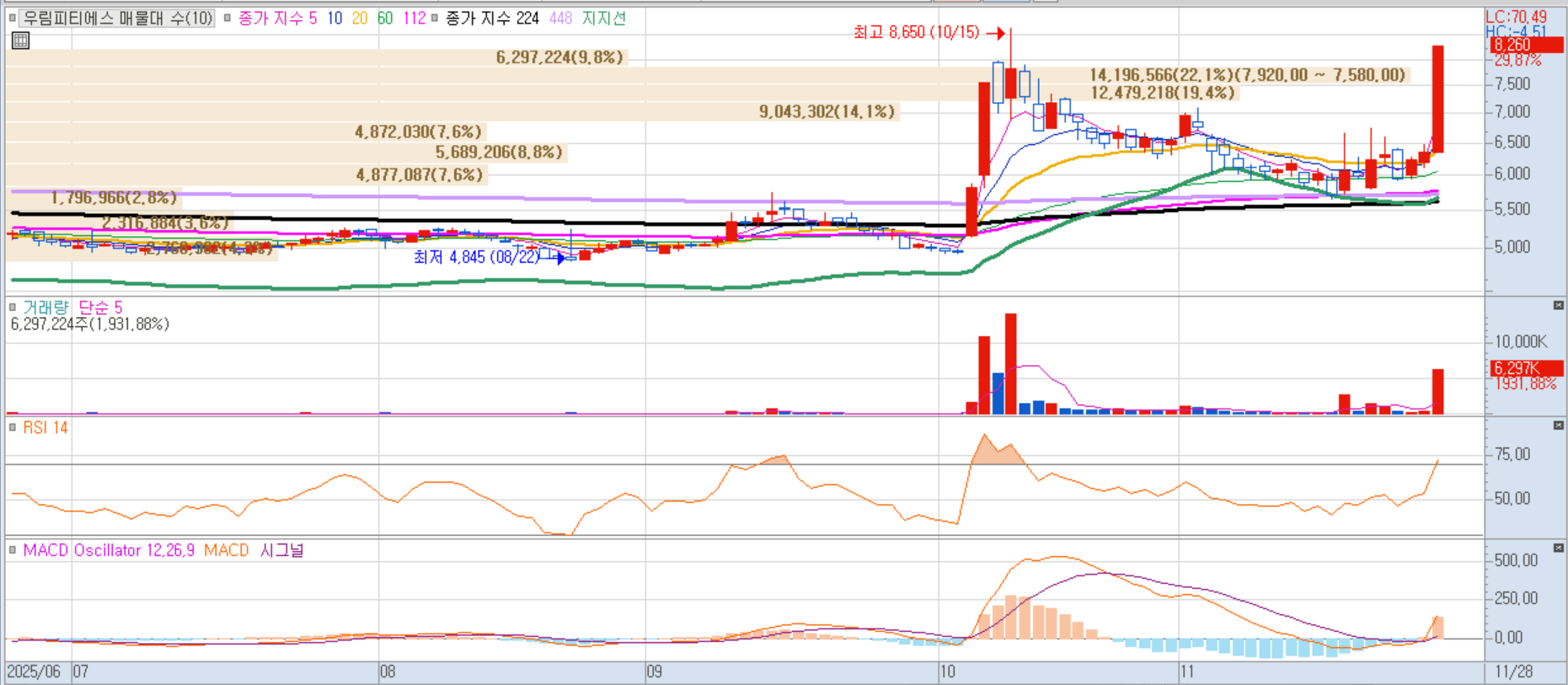Toggle square marker before 종가 지수 224
This screenshot has height=685, width=1568.
[434, 18]
